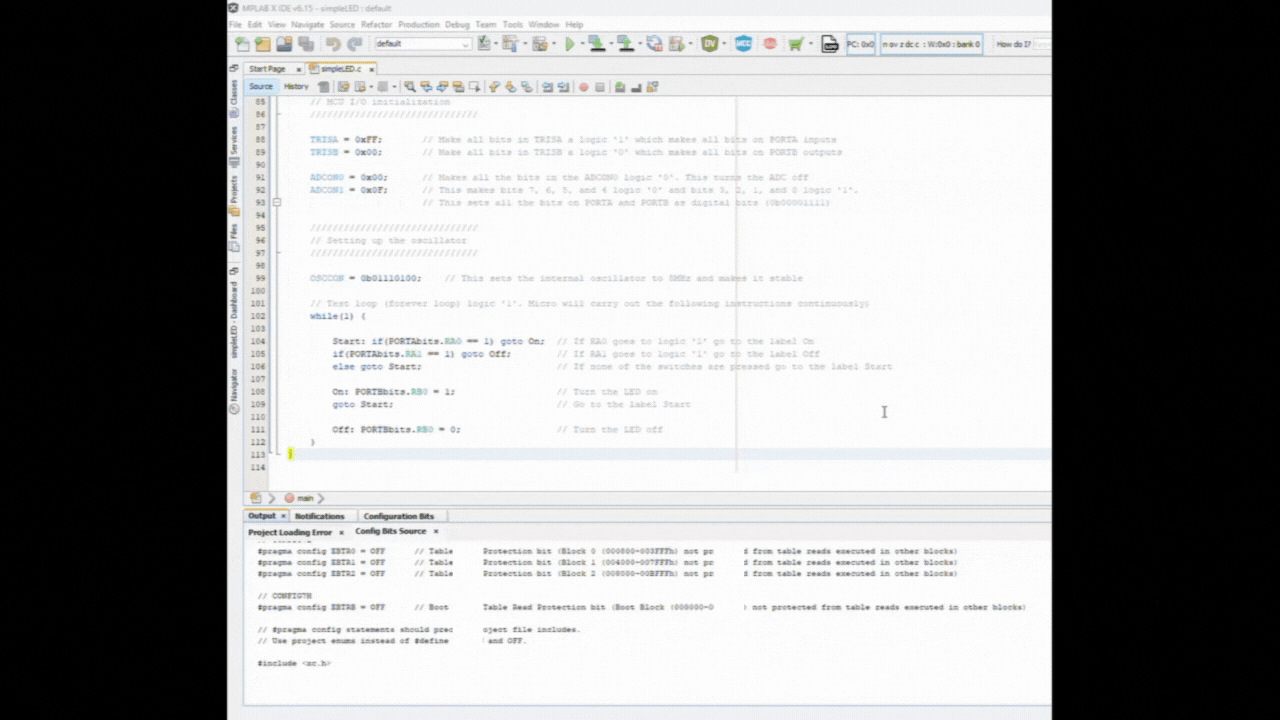Switch to the Configuration Bits tab
1280x720 pixels.
[398, 516]
